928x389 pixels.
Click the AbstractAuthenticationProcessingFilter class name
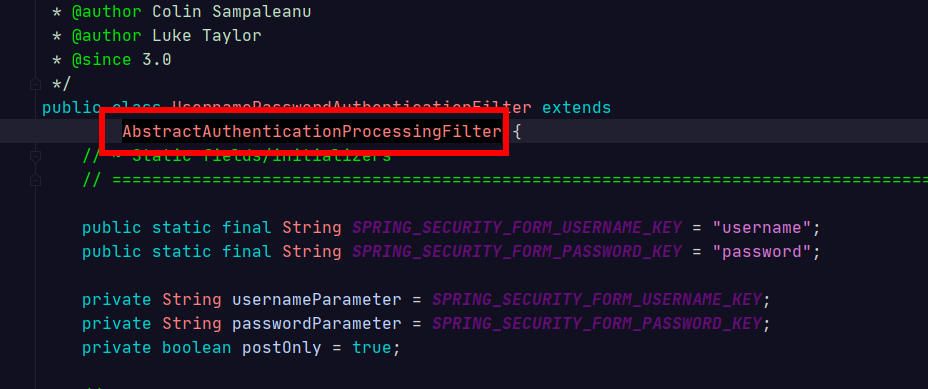312,131
